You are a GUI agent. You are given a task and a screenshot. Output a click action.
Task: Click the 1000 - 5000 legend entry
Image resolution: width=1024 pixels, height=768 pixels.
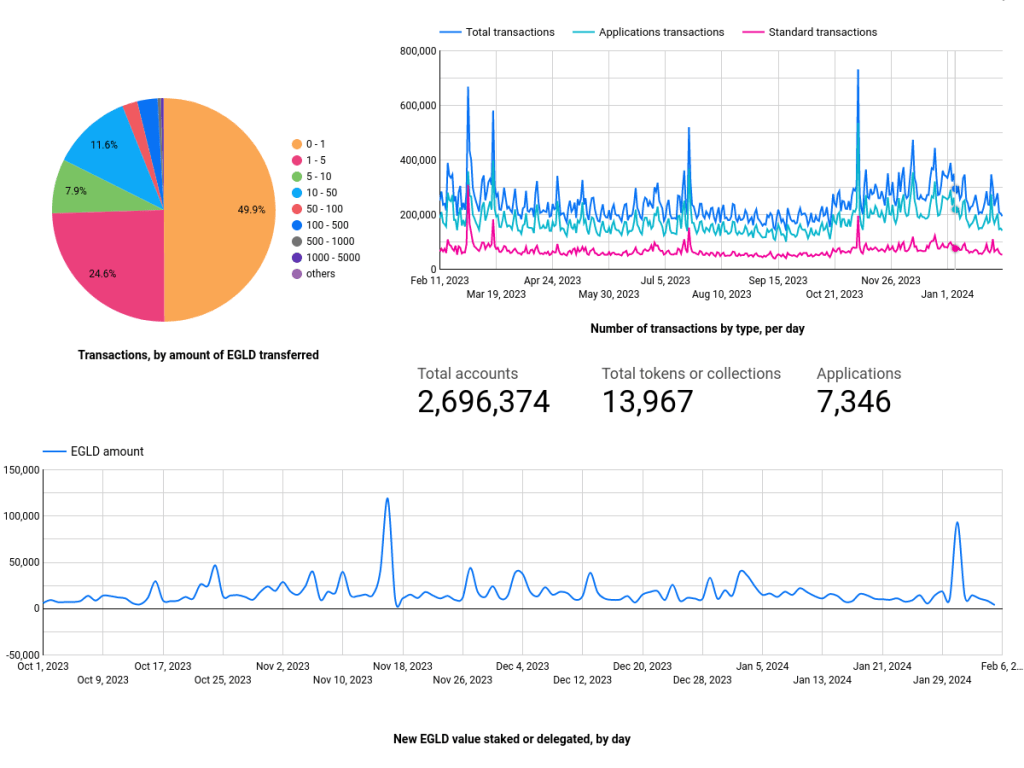pos(333,257)
